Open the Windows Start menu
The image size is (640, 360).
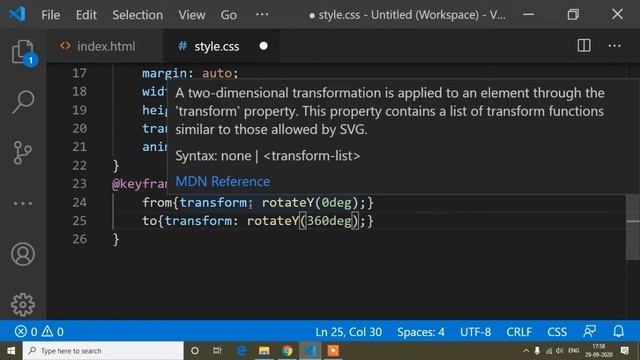[11, 351]
